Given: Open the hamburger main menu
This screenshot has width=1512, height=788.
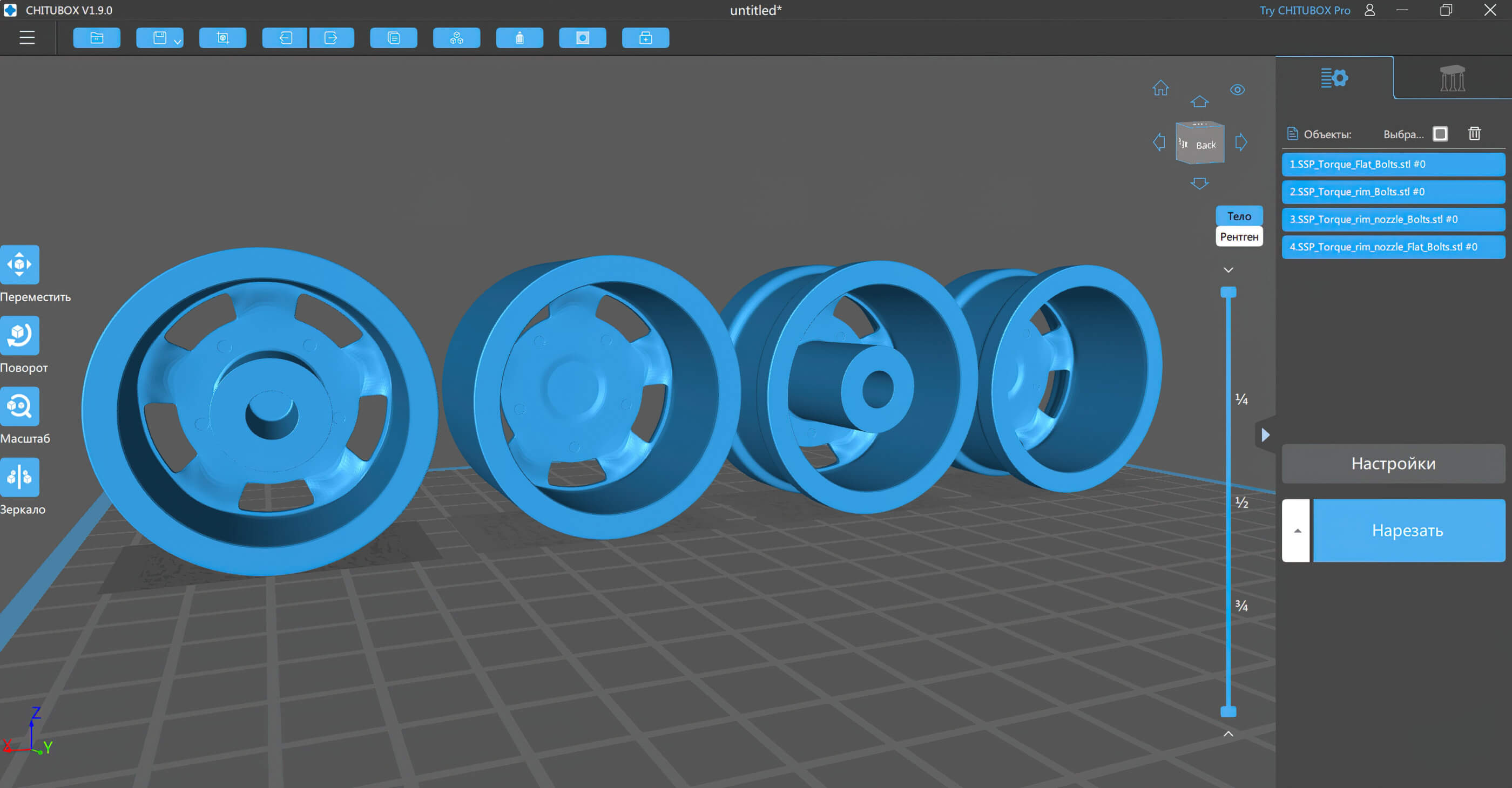Looking at the screenshot, I should coord(27,38).
